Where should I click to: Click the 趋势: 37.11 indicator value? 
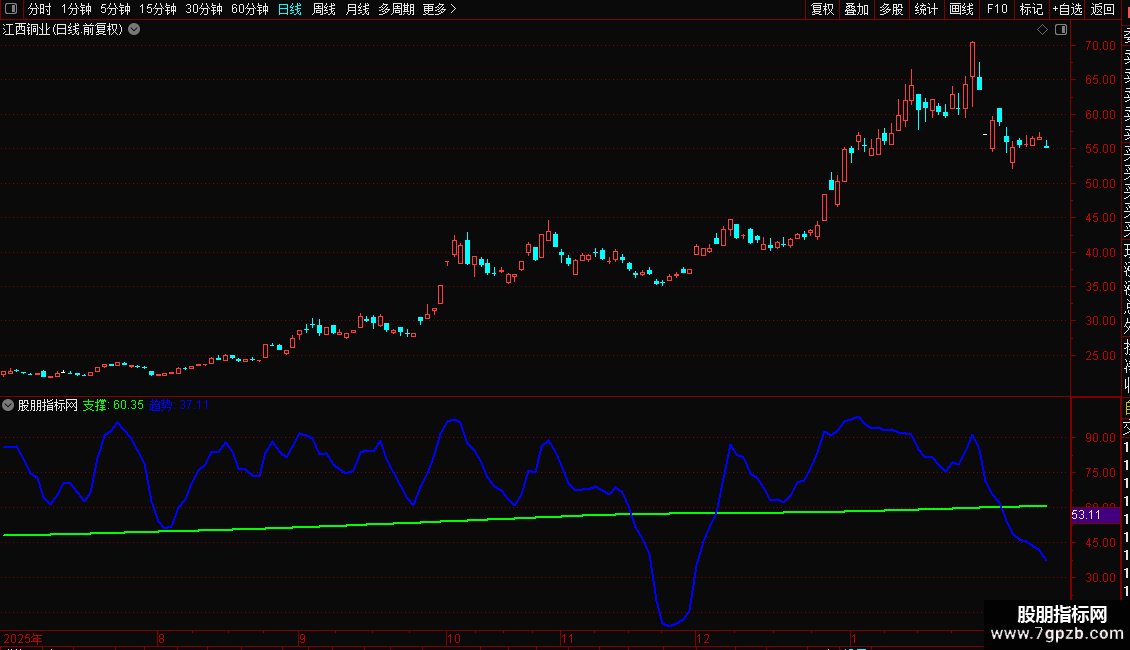click(179, 405)
